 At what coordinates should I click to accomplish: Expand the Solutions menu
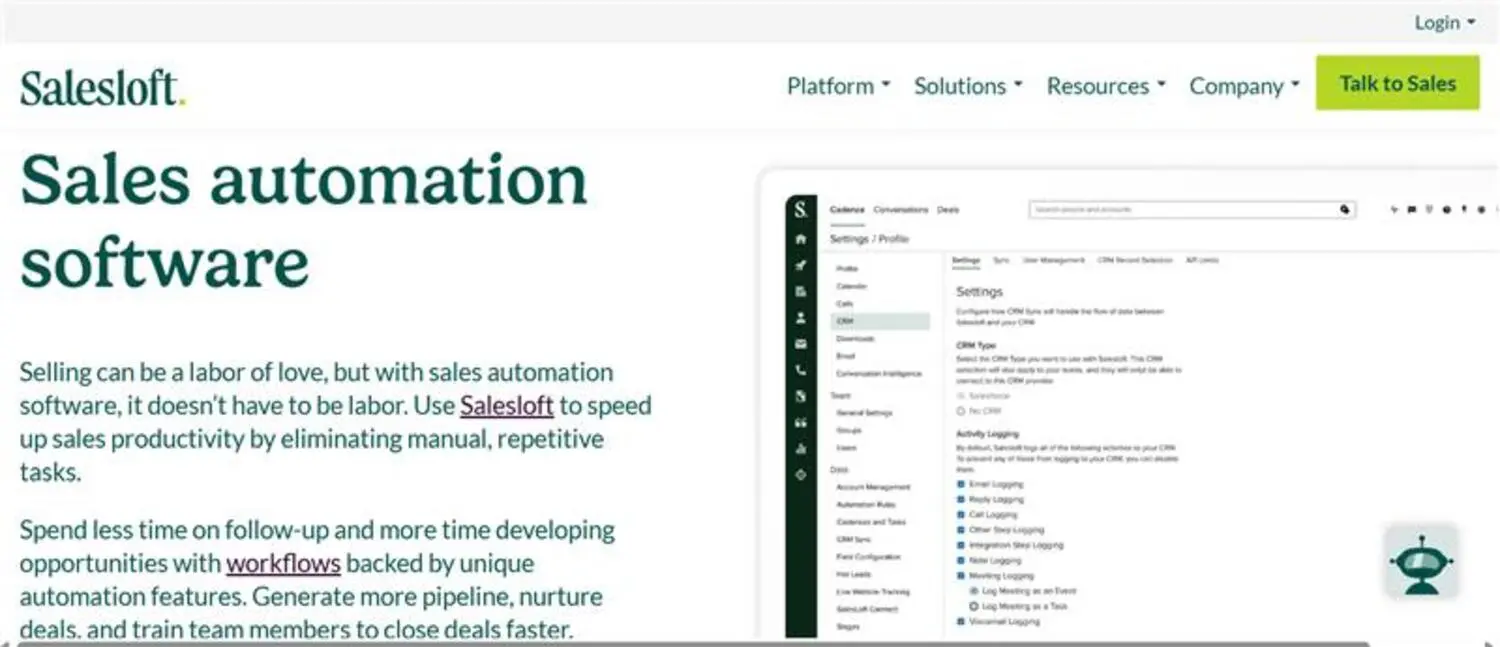tap(968, 86)
